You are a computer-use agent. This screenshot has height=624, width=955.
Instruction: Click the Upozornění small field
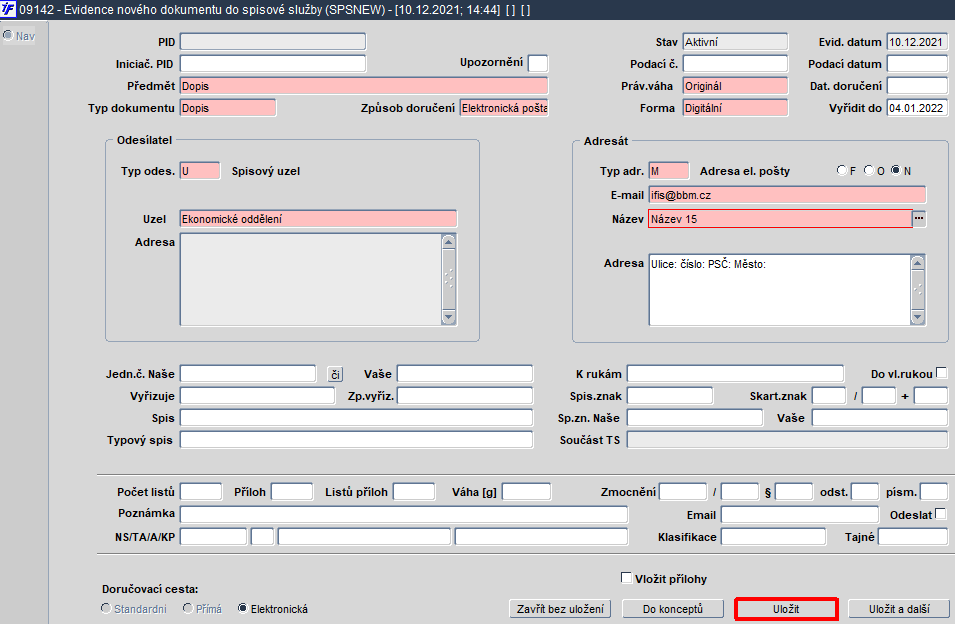tap(538, 63)
